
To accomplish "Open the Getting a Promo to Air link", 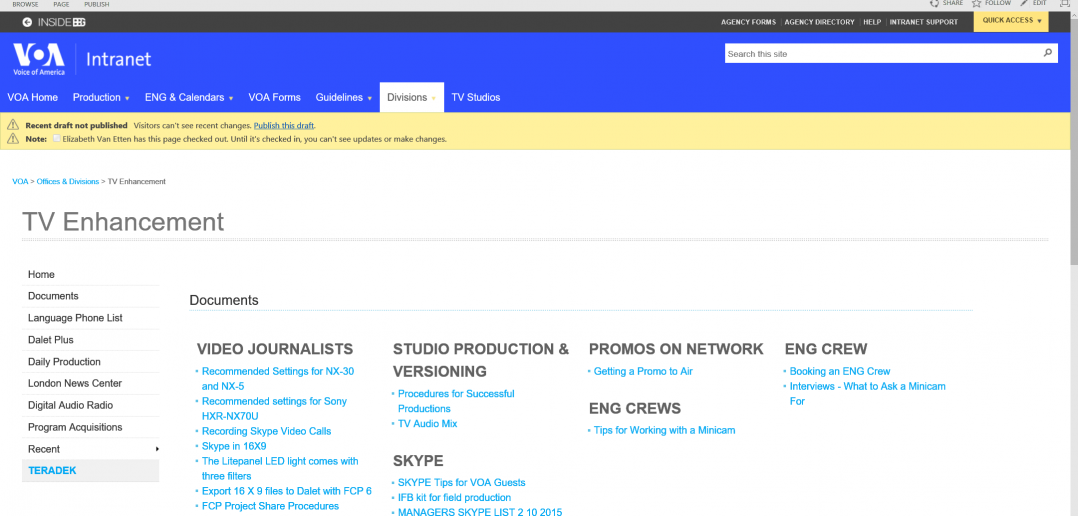I will (642, 371).
